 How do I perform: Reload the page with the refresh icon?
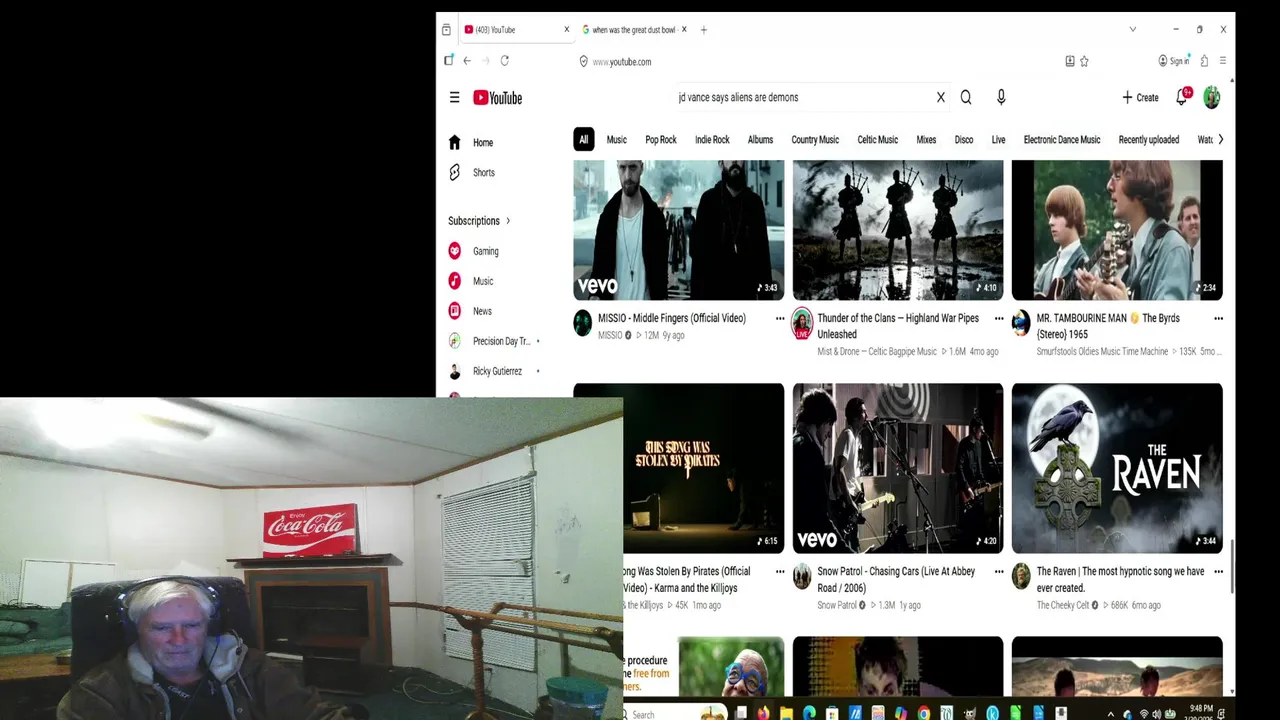point(504,61)
